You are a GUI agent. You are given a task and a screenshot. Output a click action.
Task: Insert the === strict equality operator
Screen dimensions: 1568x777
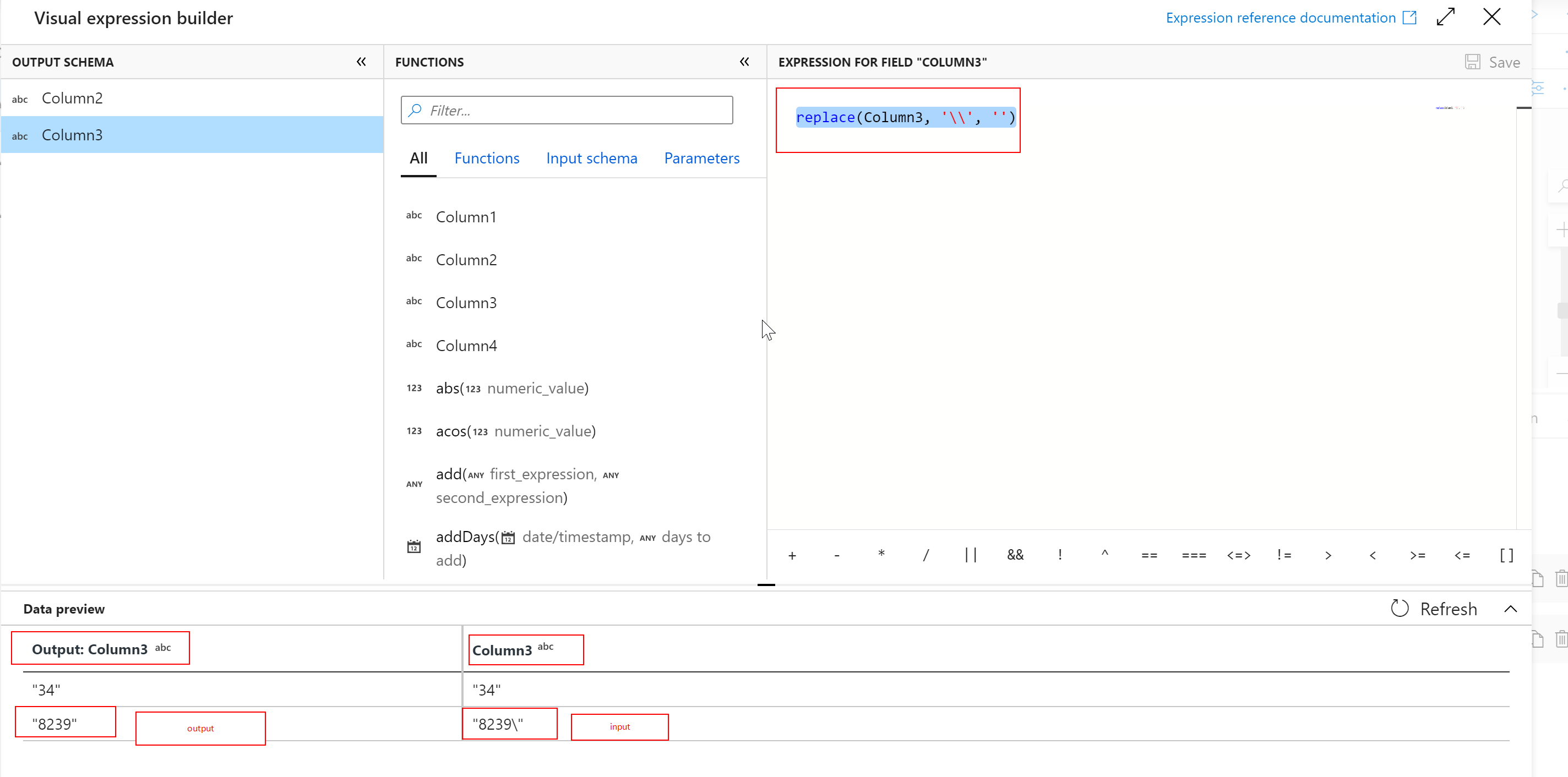point(1194,555)
